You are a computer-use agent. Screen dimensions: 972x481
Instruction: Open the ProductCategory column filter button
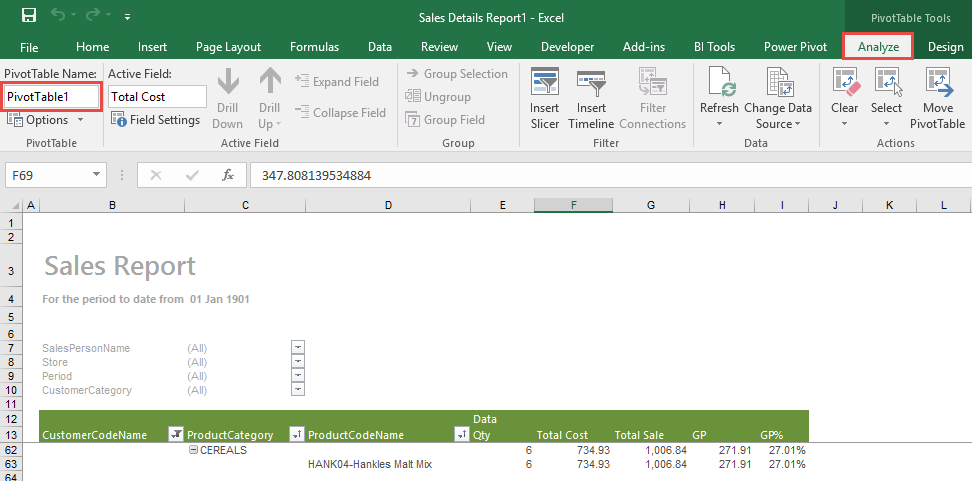(297, 435)
